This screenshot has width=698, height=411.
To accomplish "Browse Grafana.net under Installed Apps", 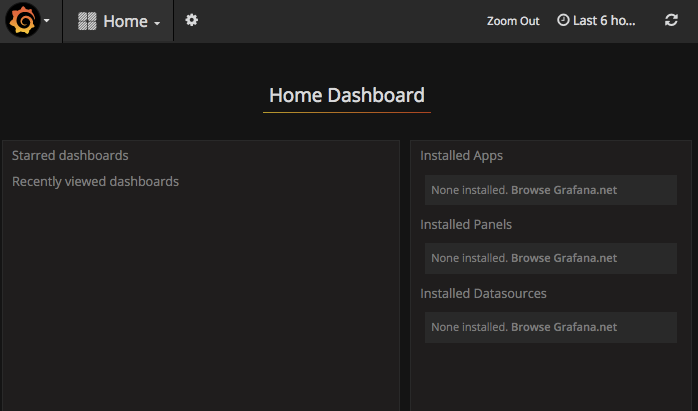I will point(564,190).
